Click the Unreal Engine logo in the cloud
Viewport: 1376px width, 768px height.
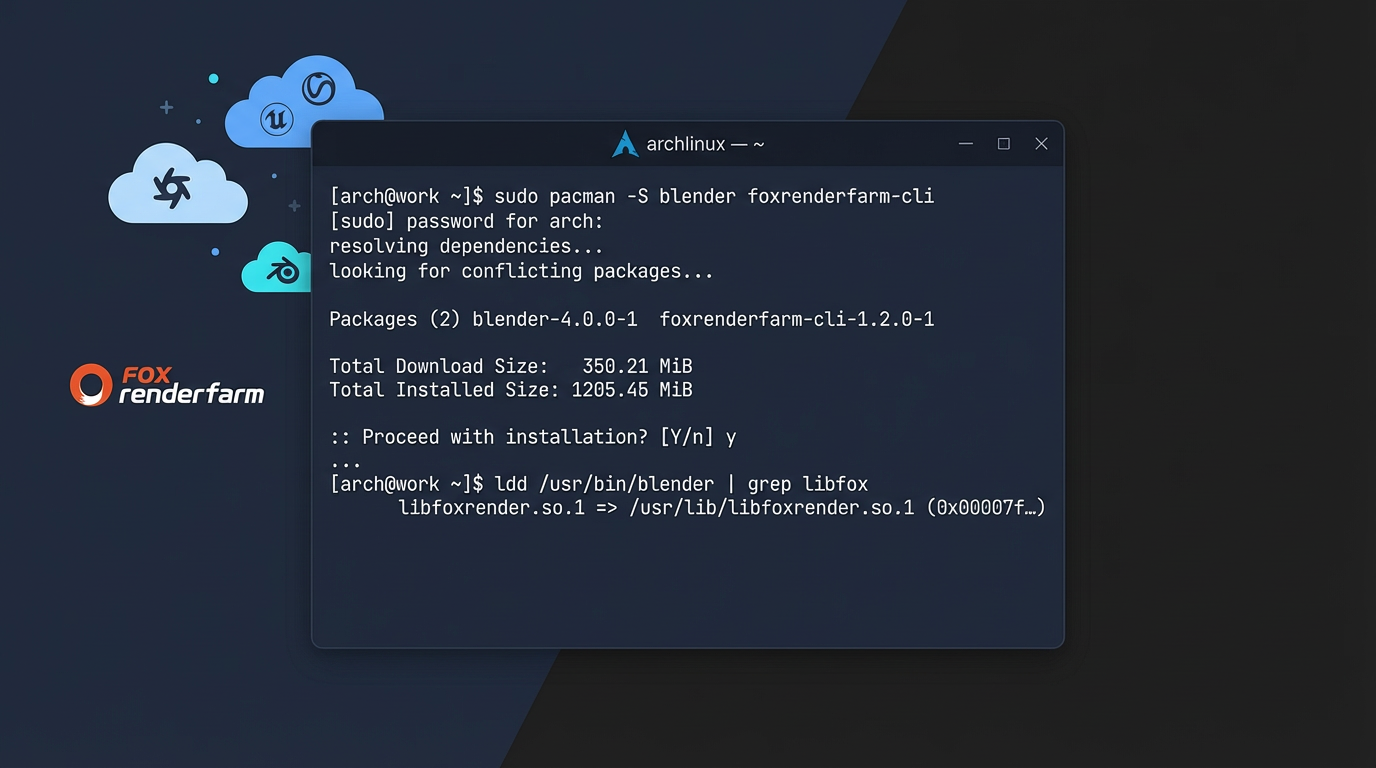pos(275,120)
